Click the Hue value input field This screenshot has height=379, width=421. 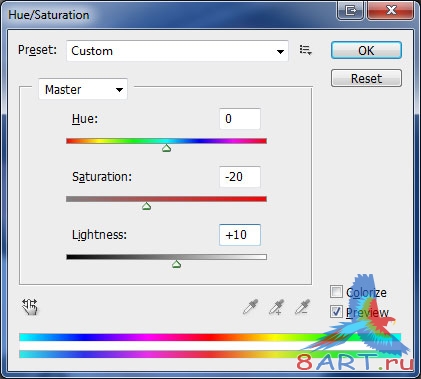240,119
